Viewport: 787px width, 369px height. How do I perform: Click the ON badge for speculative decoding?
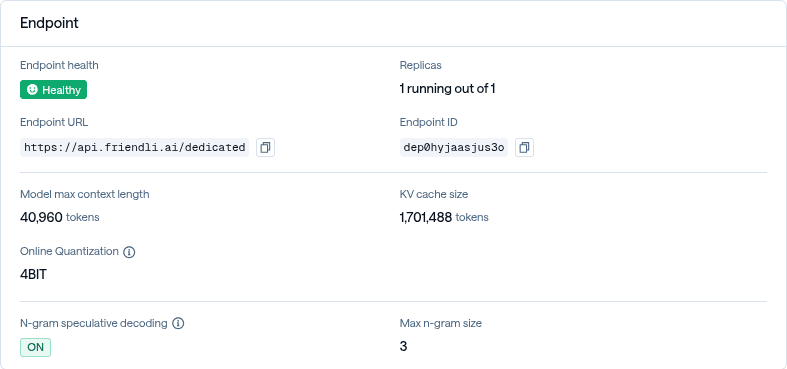[36, 347]
